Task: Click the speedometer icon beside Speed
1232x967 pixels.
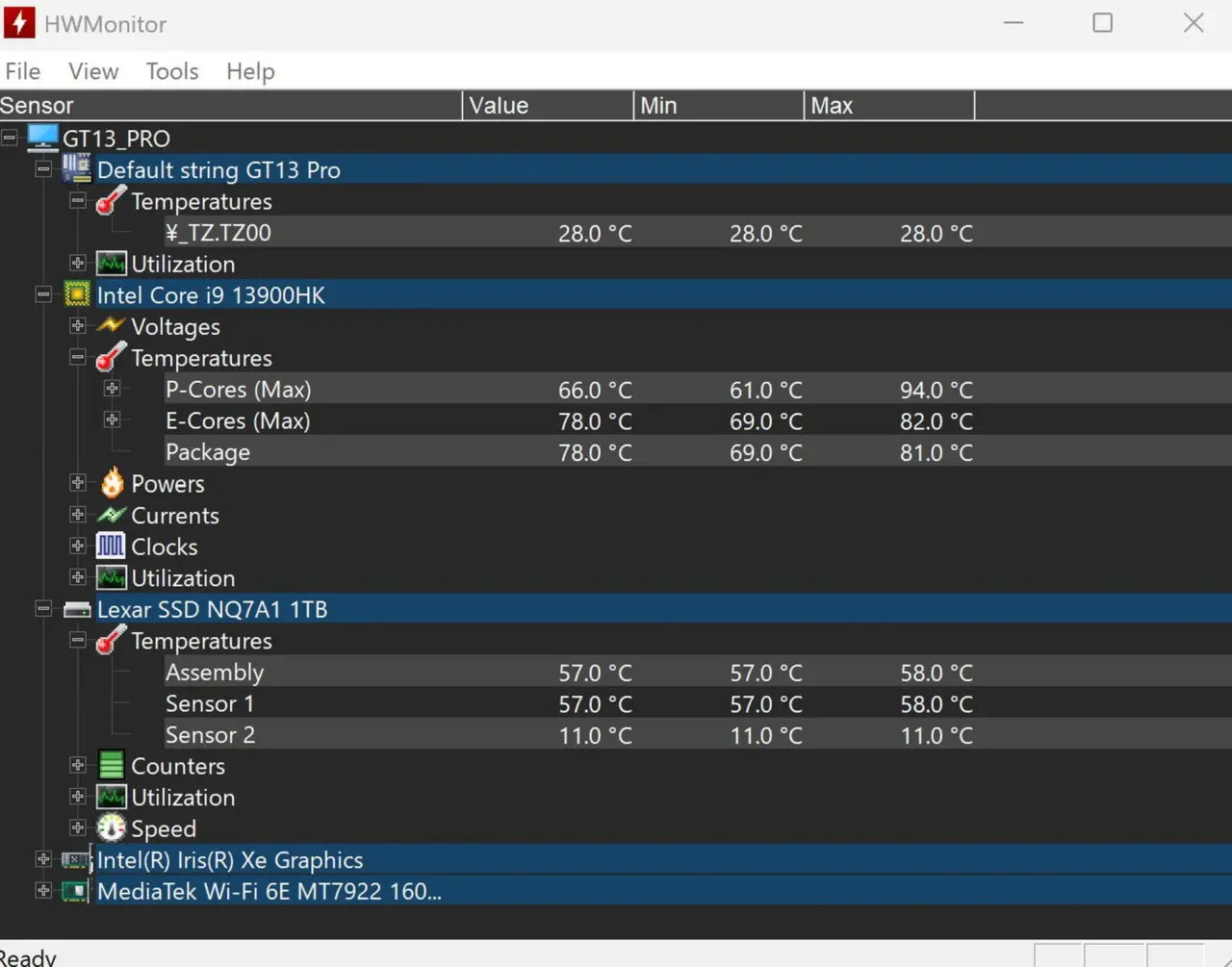Action: (112, 828)
